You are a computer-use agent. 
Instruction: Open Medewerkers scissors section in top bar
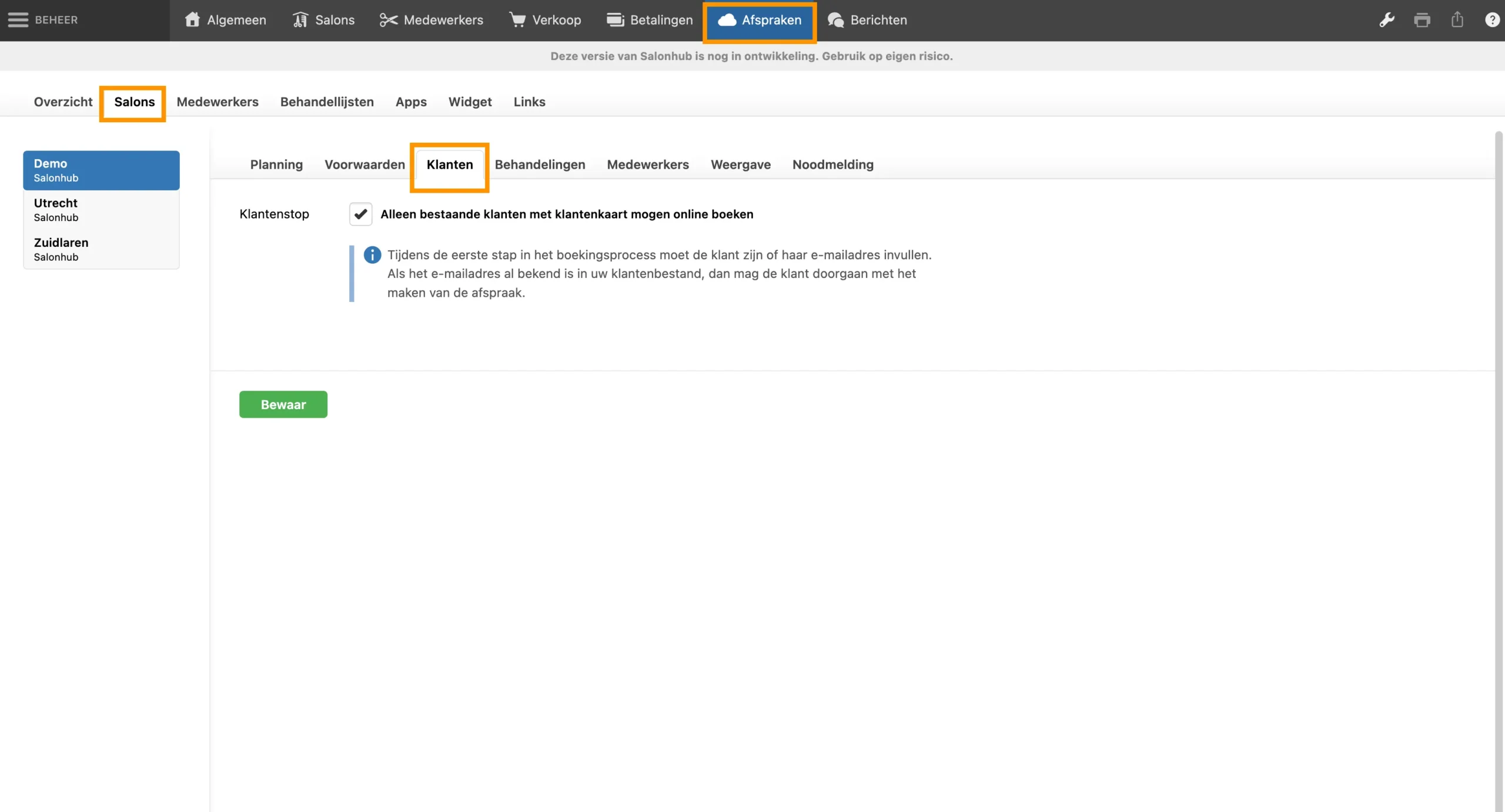(x=432, y=20)
